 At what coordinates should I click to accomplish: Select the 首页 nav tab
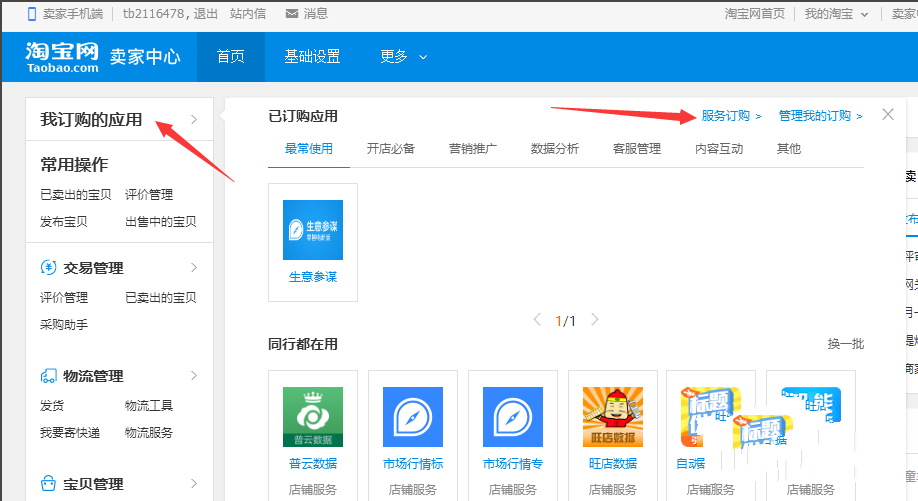point(231,57)
